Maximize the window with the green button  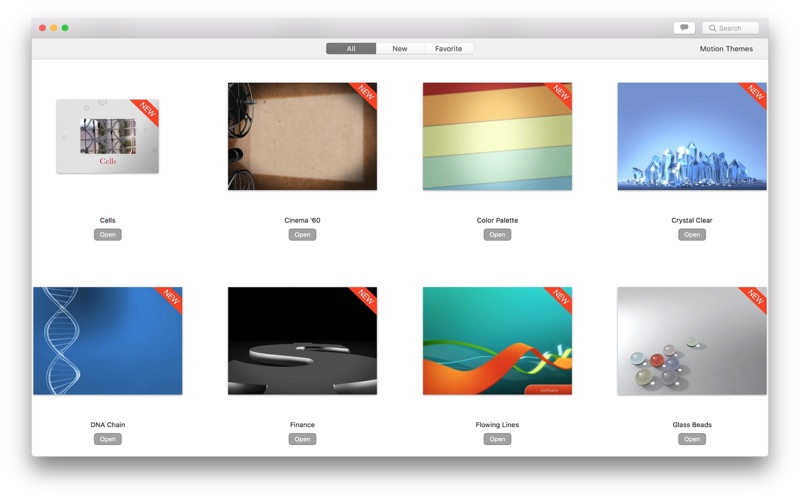point(65,28)
